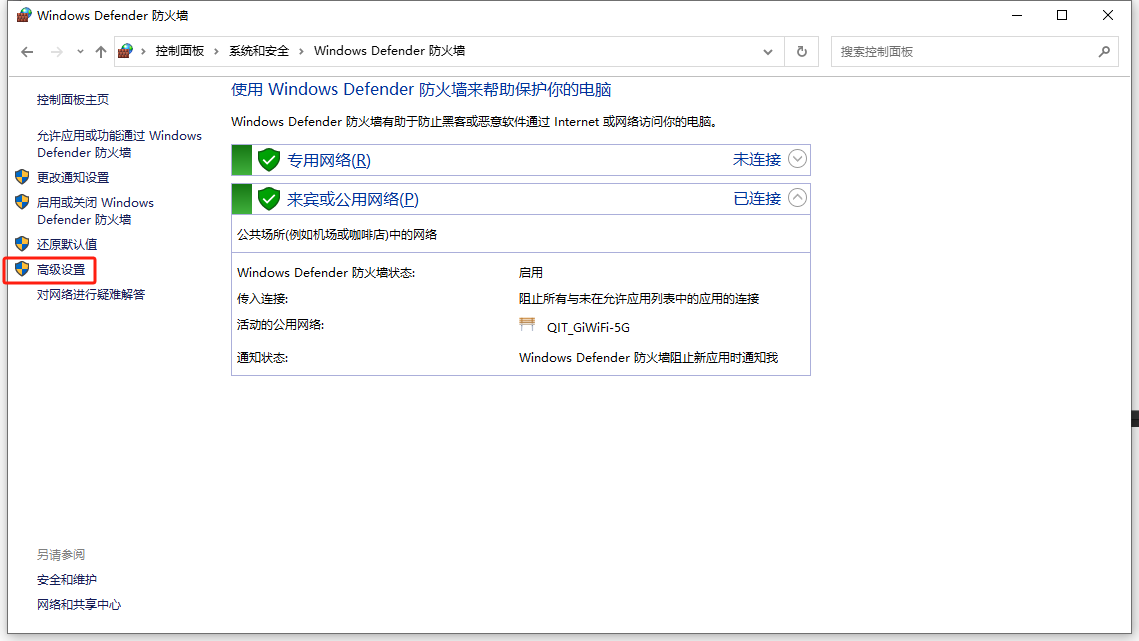Open 网络和共享中心 link
The image size is (1139, 641).
79,605
